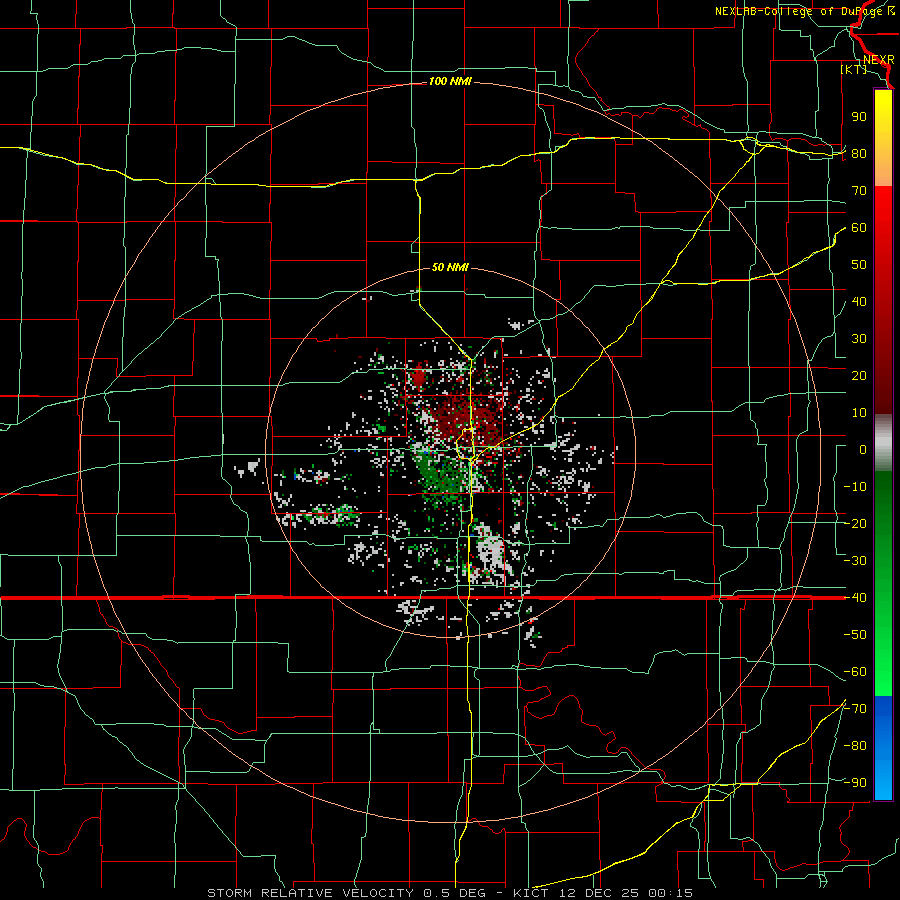Click the 80 value on the velocity scale

[x=859, y=154]
